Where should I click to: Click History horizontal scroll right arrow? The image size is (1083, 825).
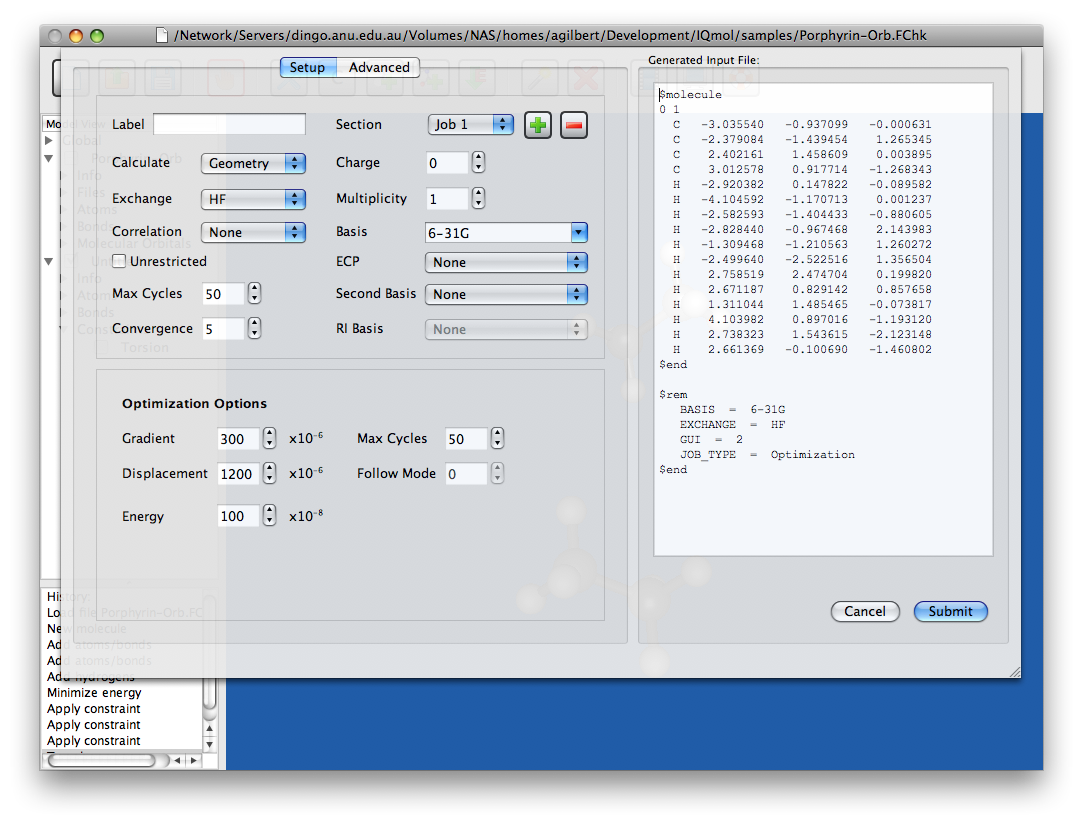point(193,760)
